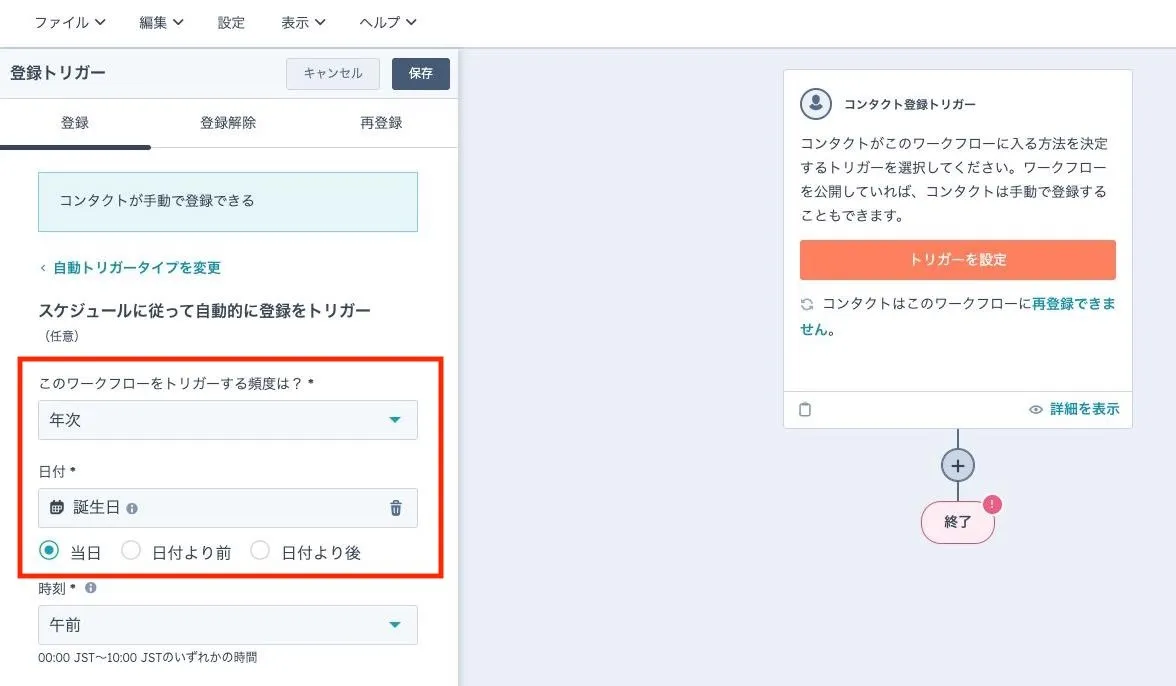Select the 当日 radio option
This screenshot has width=1176, height=686.
click(49, 551)
